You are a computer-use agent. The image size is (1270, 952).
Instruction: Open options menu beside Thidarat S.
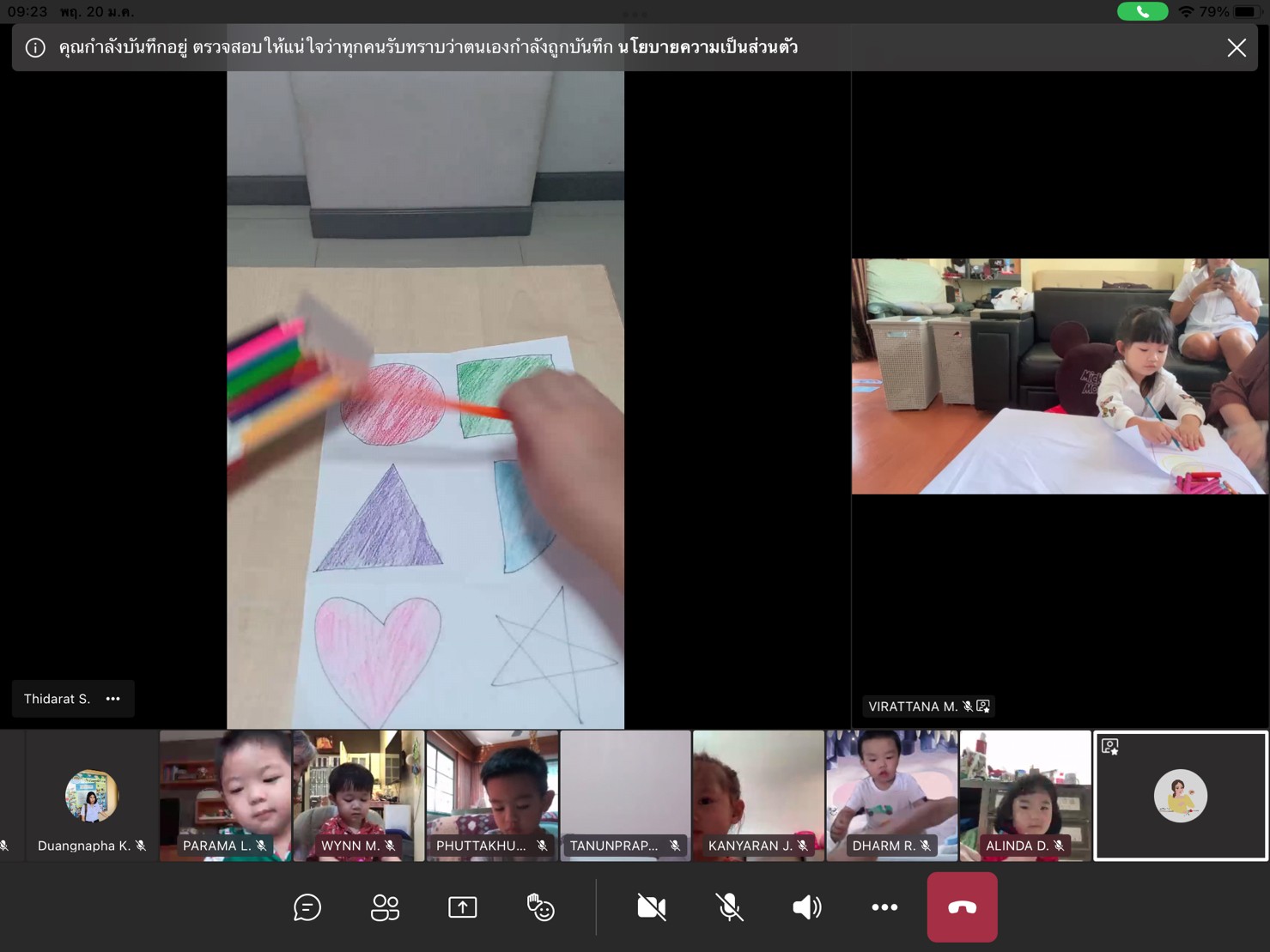[113, 699]
